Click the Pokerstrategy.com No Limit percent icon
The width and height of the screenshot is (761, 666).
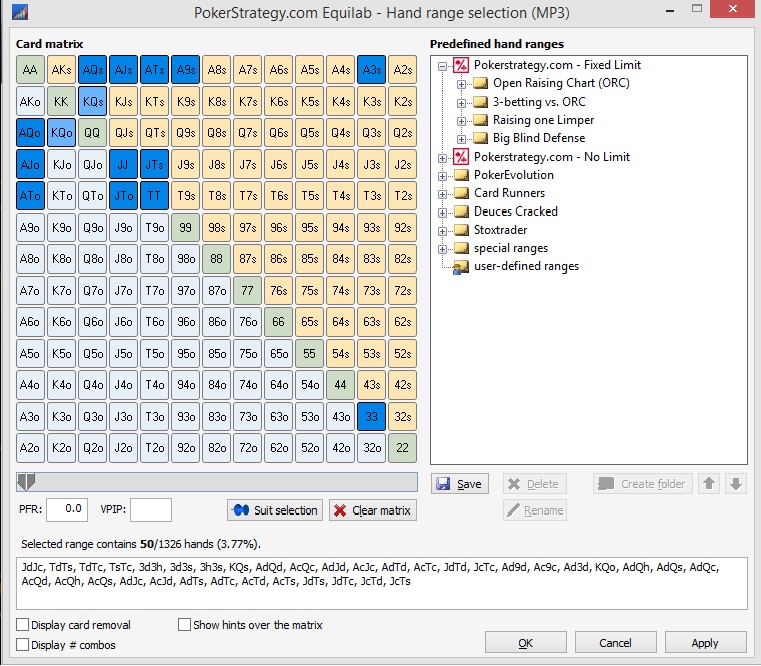pyautogui.click(x=461, y=156)
